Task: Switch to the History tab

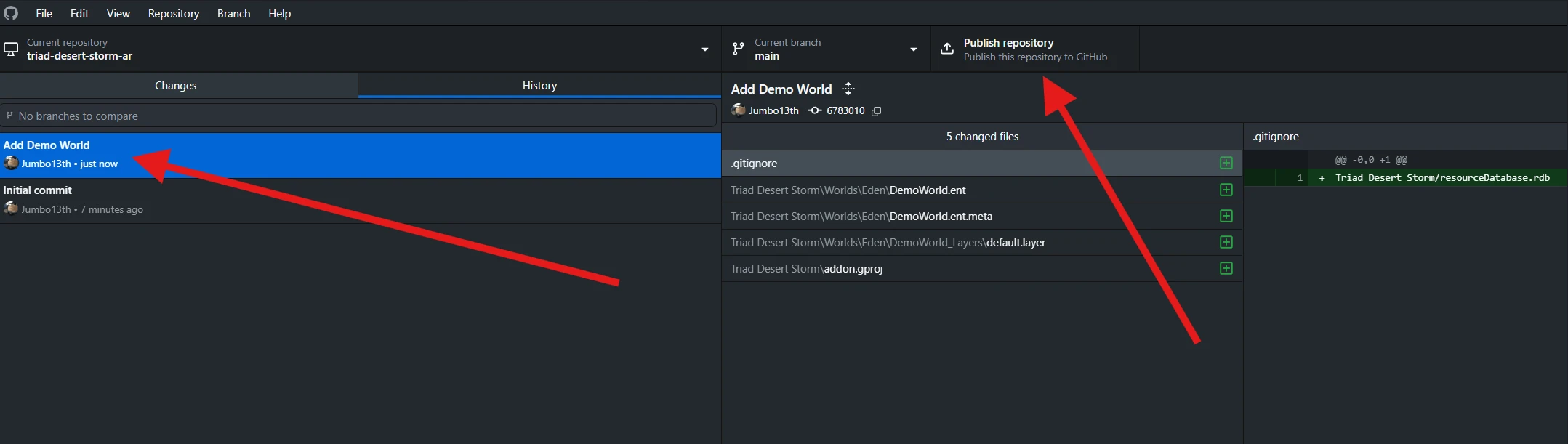Action: coord(539,85)
